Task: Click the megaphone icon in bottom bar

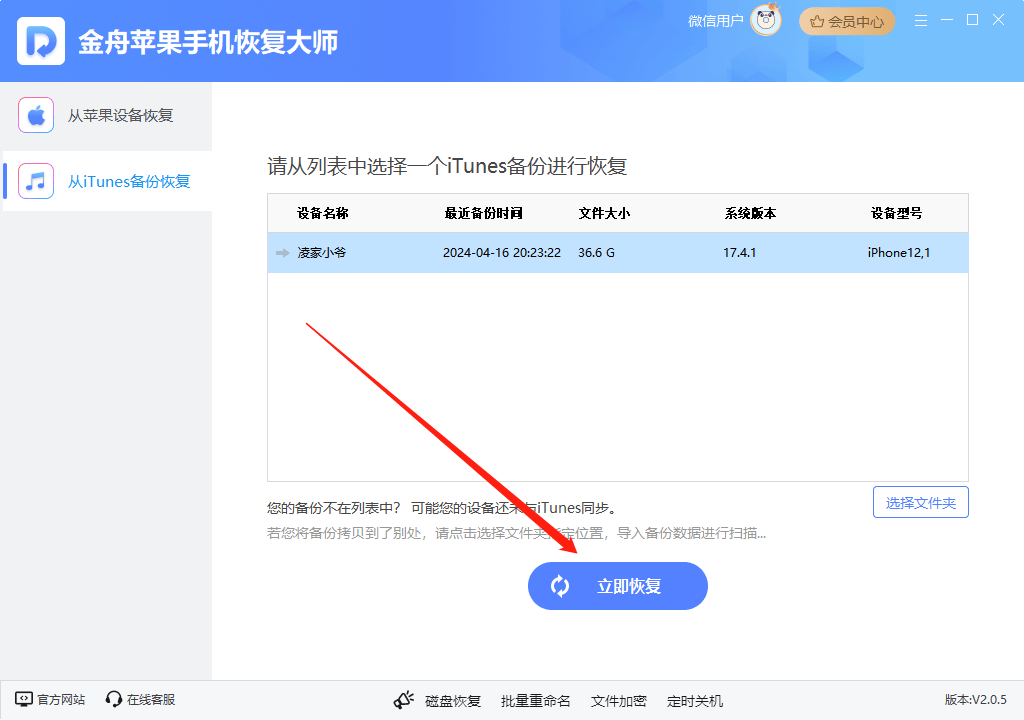Action: [404, 700]
